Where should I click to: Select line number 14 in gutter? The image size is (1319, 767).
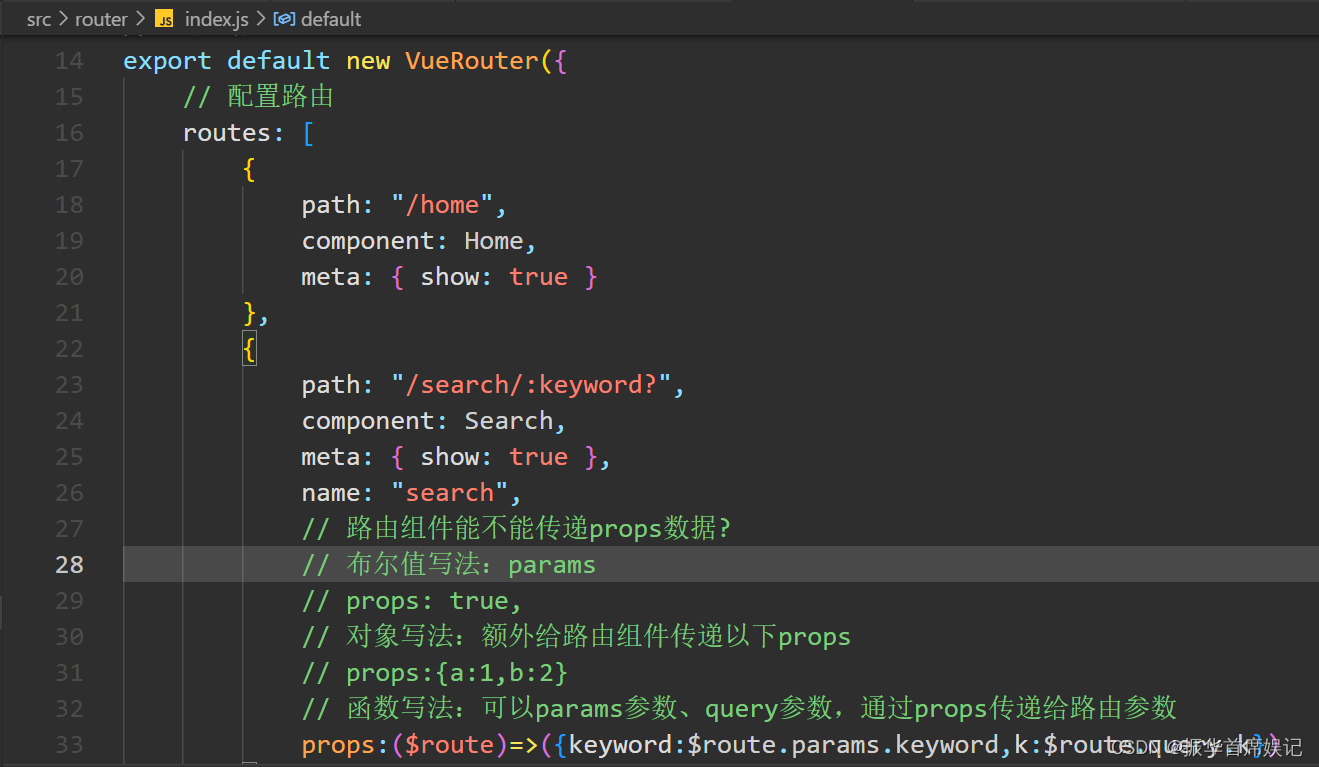pos(69,61)
